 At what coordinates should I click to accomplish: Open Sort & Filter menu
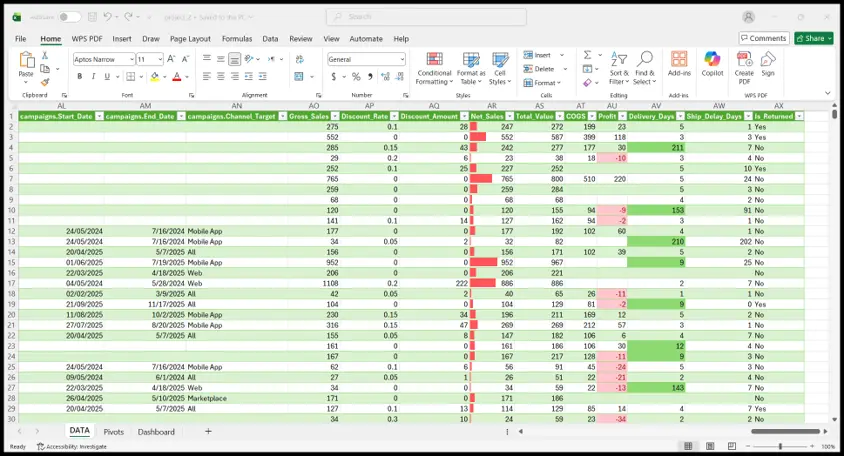[x=619, y=68]
